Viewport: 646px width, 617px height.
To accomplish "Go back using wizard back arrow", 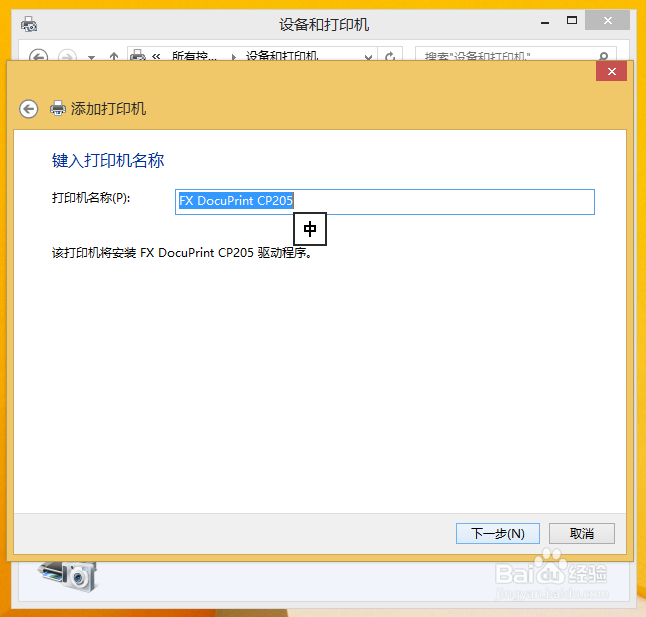I will pyautogui.click(x=28, y=109).
